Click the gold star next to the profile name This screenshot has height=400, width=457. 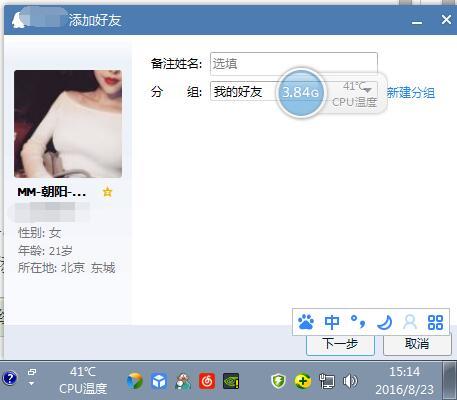click(107, 192)
